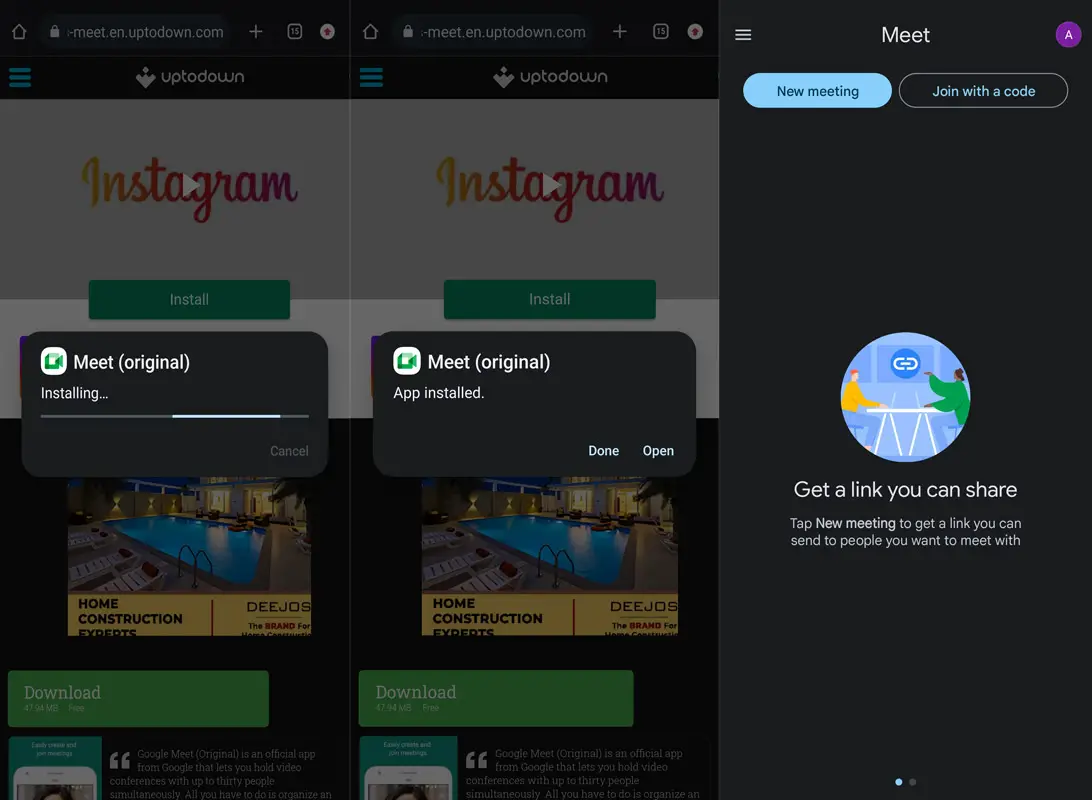The image size is (1092, 800).
Task: Click green Download button in left panel
Action: tap(139, 698)
